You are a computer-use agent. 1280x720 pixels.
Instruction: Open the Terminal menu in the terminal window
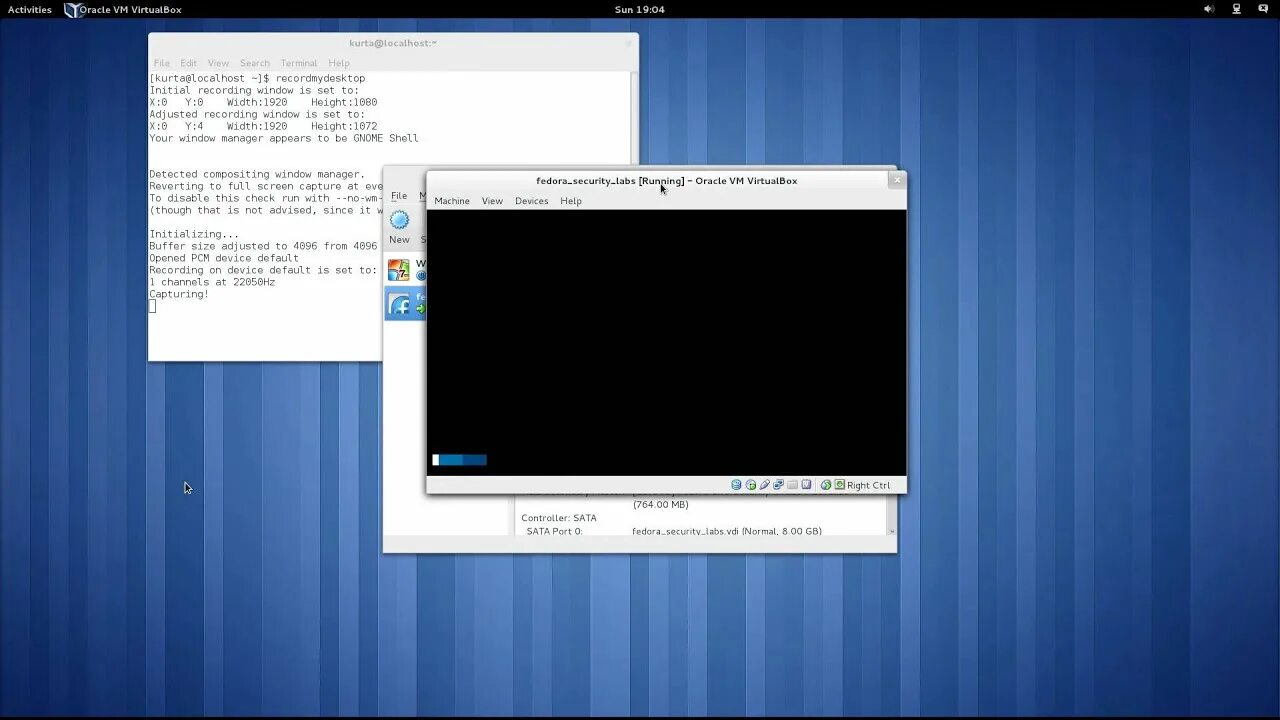pyautogui.click(x=298, y=63)
